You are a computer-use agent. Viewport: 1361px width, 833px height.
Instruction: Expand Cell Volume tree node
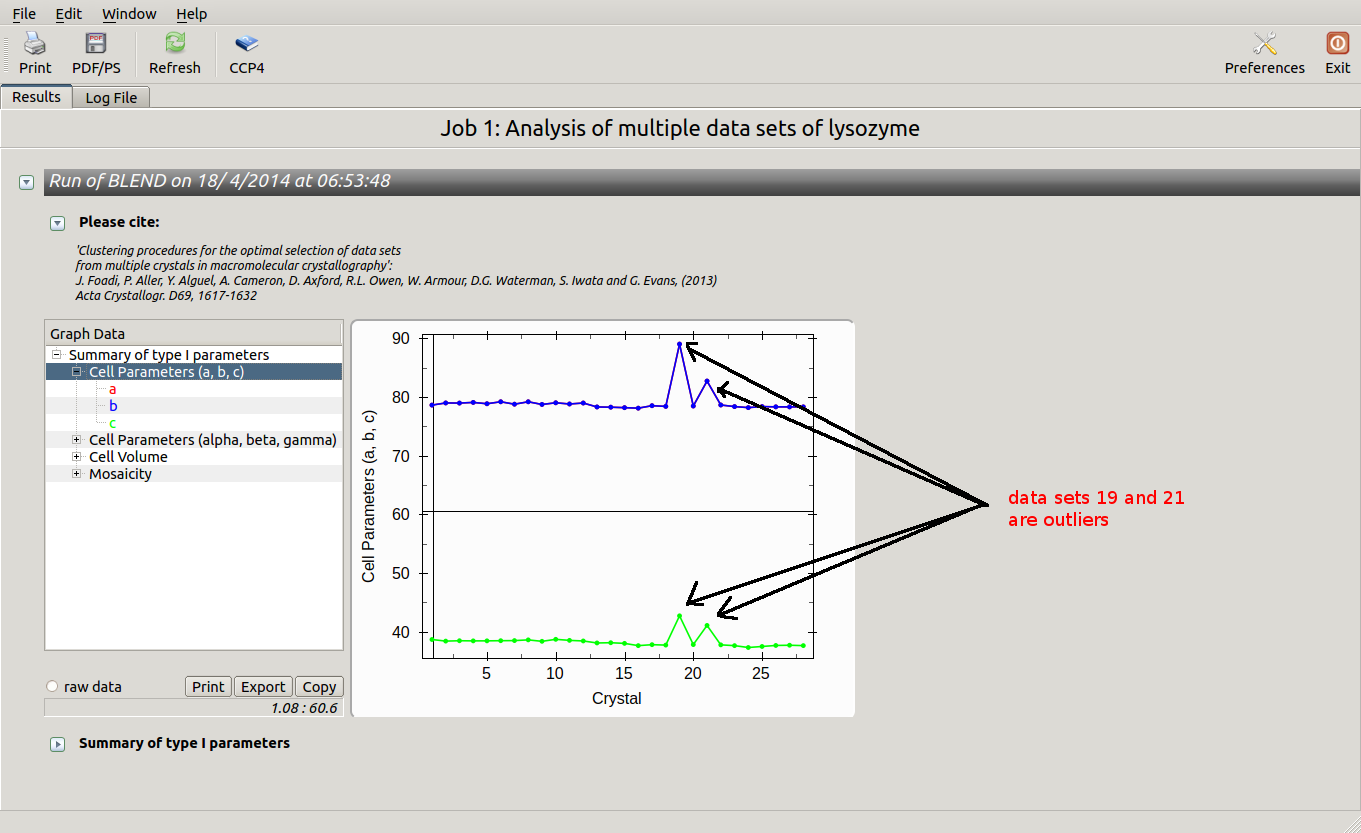click(x=77, y=457)
